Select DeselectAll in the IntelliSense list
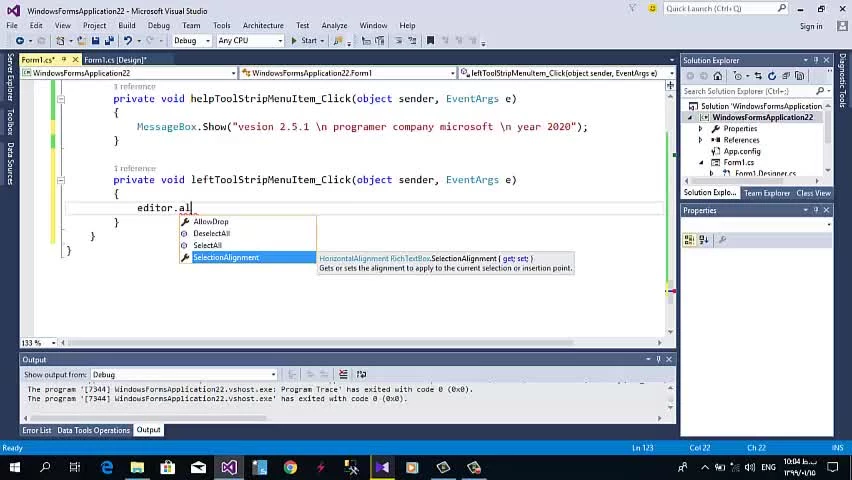This screenshot has width=852, height=480. click(248, 234)
